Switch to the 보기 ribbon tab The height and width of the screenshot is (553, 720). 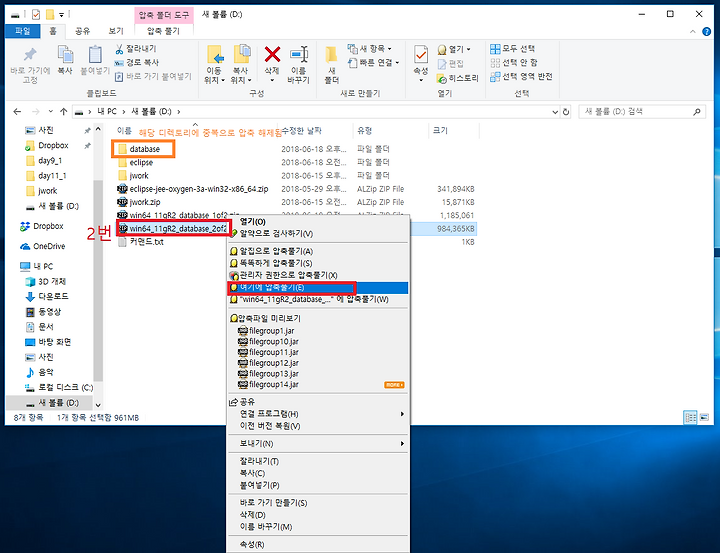click(x=116, y=31)
